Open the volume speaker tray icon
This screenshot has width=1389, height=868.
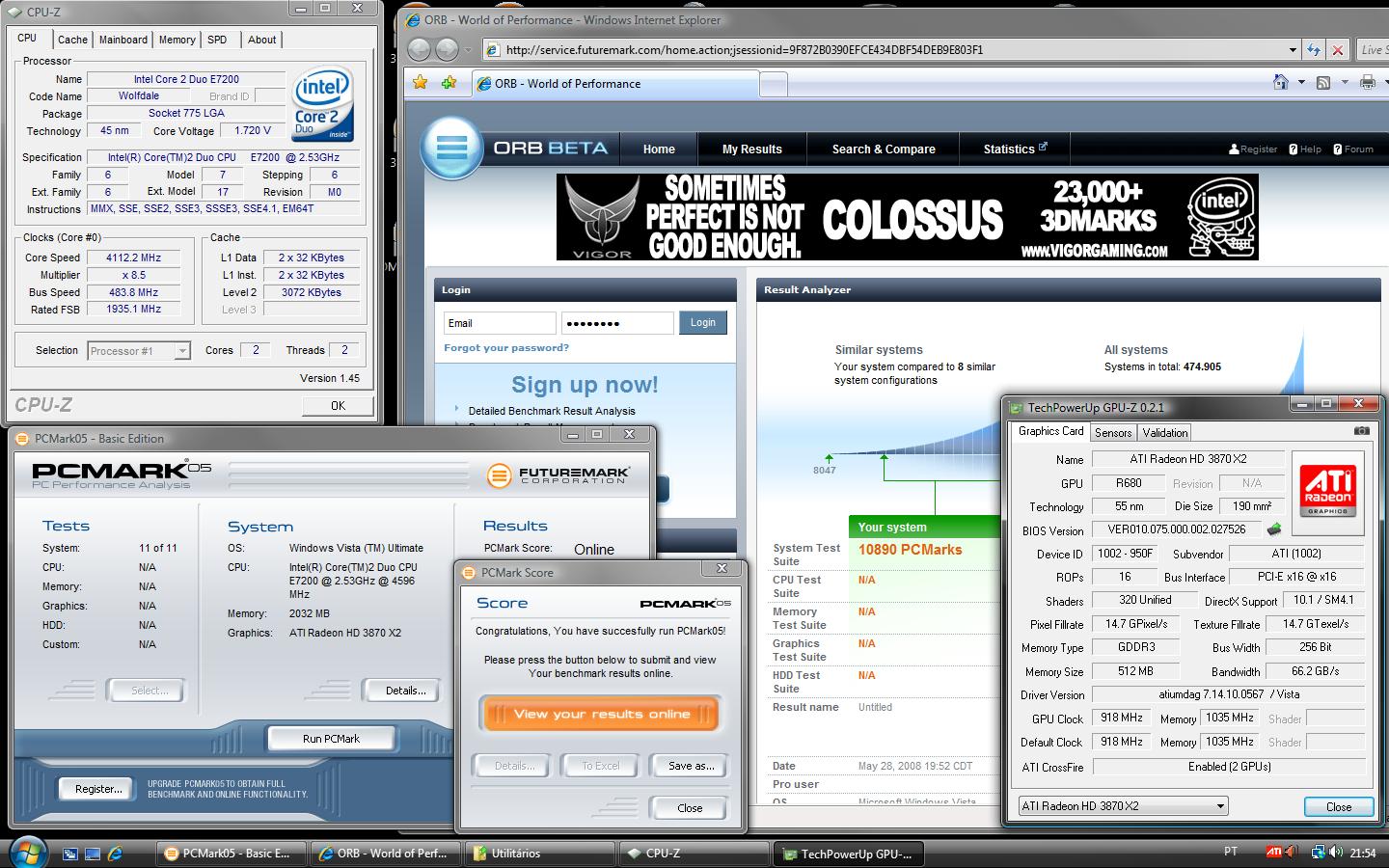click(1336, 853)
